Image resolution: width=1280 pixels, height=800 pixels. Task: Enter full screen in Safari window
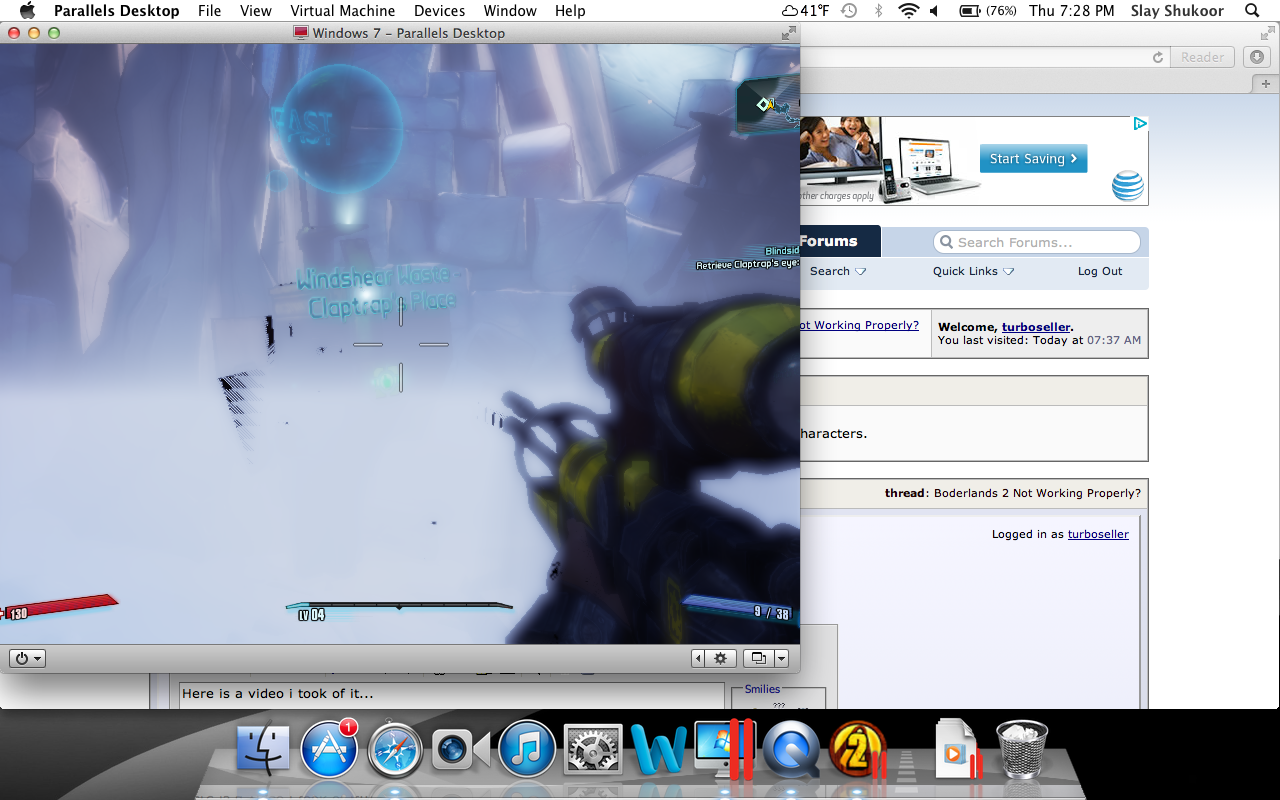[x=1268, y=33]
